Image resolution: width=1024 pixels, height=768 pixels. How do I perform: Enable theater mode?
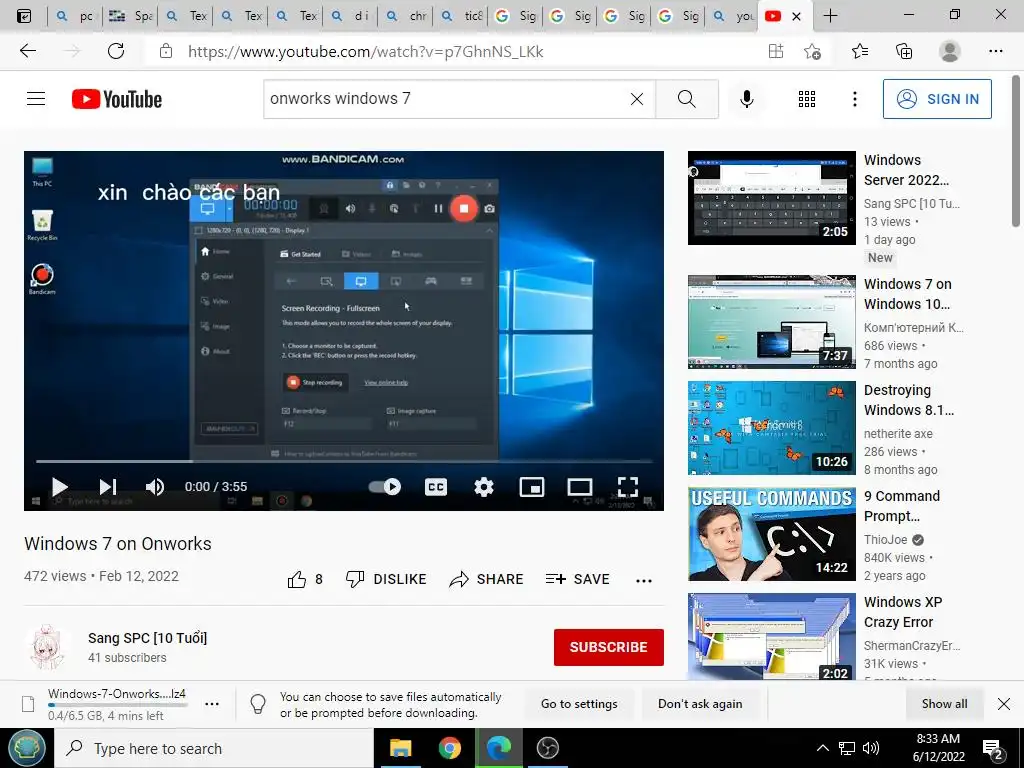coord(579,487)
